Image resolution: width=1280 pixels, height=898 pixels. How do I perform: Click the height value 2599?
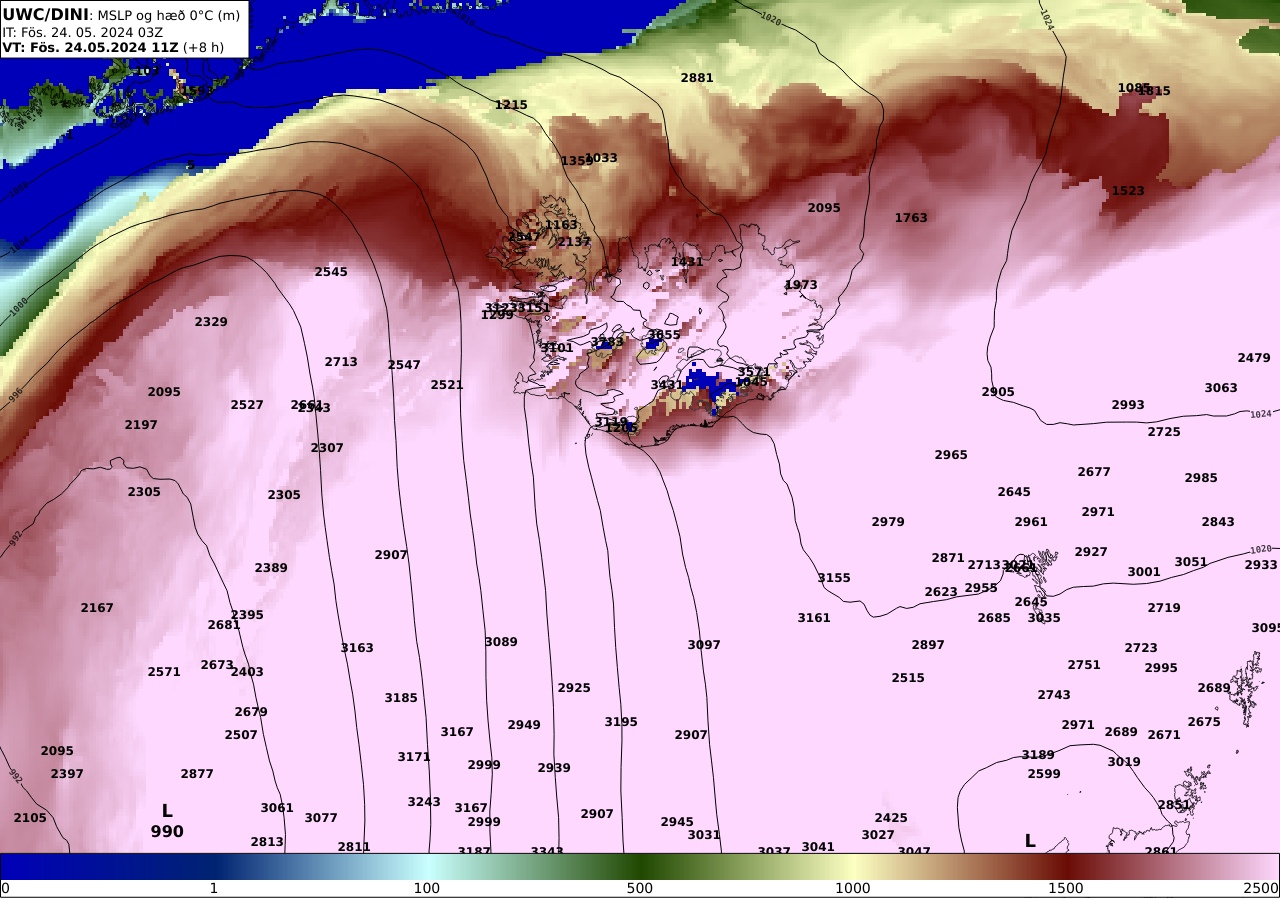pyautogui.click(x=1044, y=774)
